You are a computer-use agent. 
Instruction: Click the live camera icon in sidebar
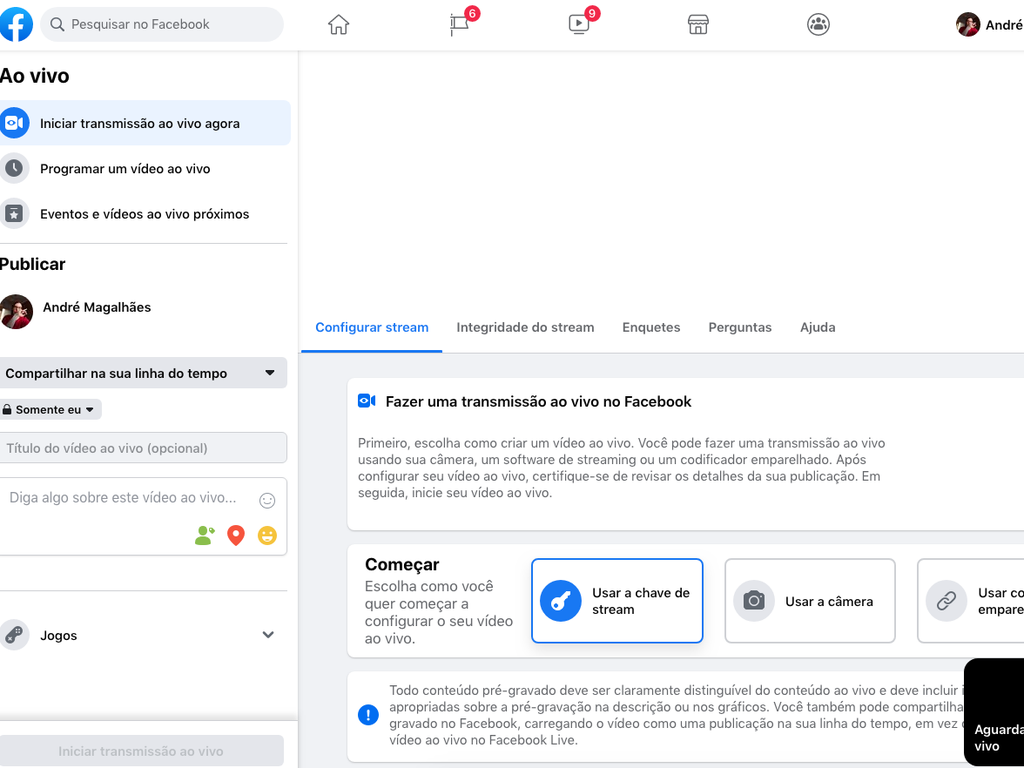point(14,123)
